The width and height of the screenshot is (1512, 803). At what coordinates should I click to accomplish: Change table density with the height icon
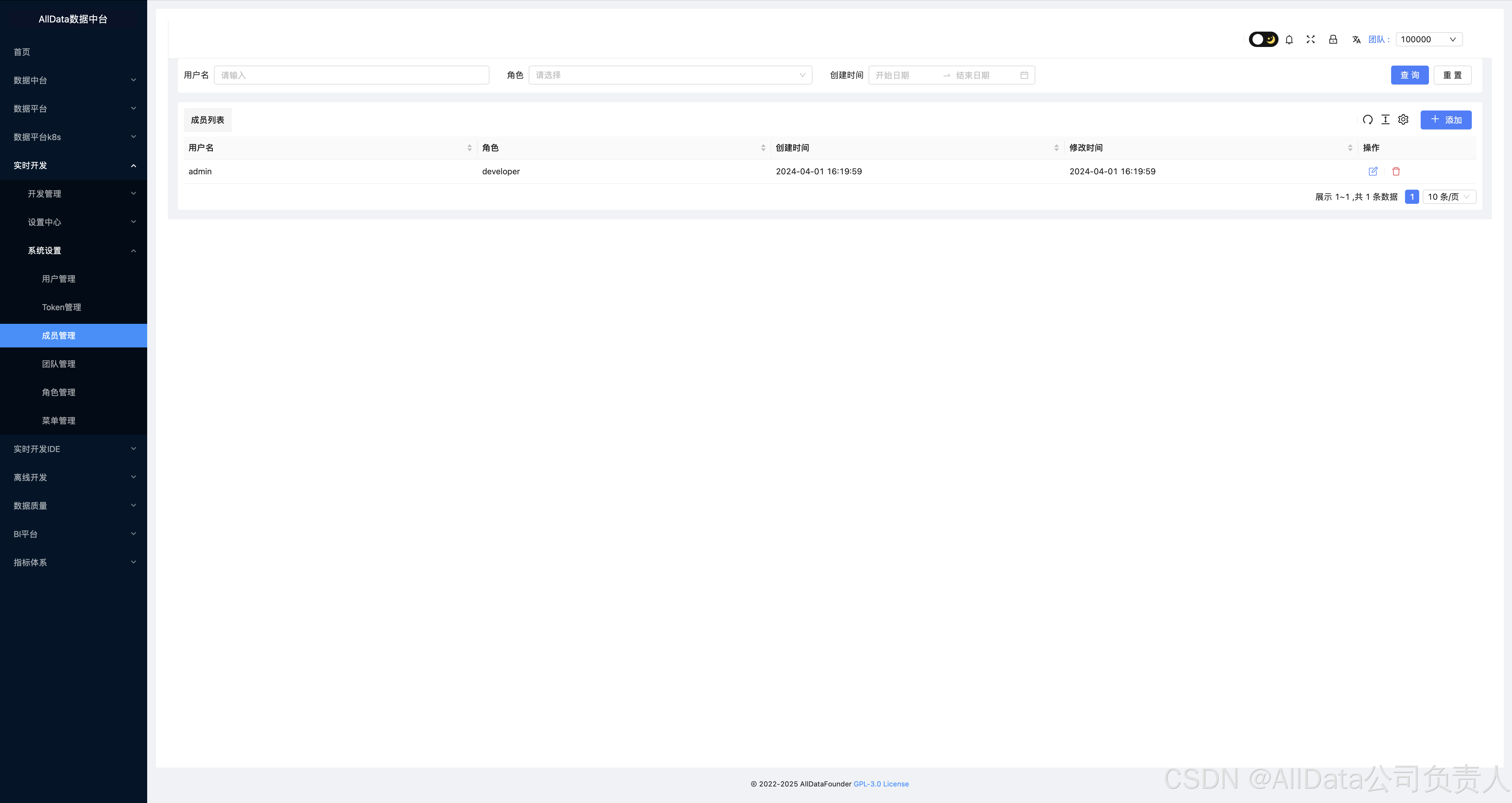[1385, 120]
